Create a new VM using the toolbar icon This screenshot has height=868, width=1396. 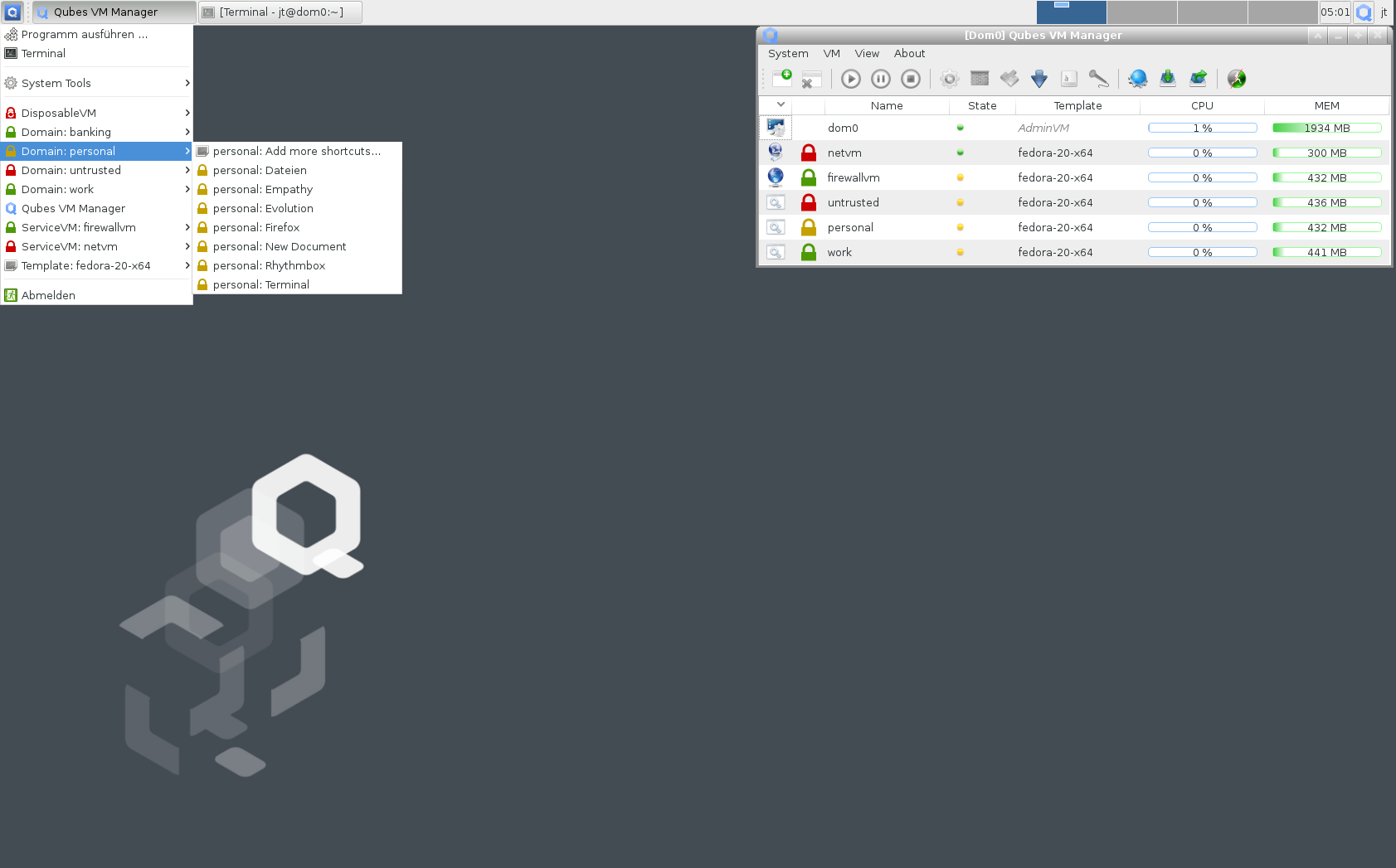click(784, 79)
